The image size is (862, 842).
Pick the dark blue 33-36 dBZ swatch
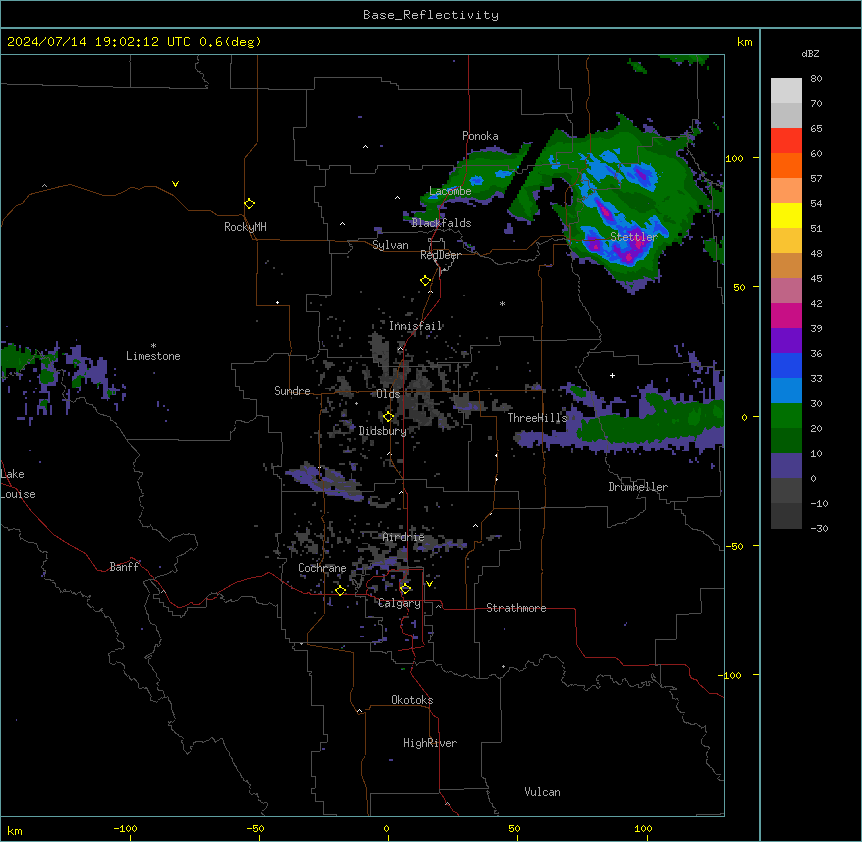click(786, 365)
